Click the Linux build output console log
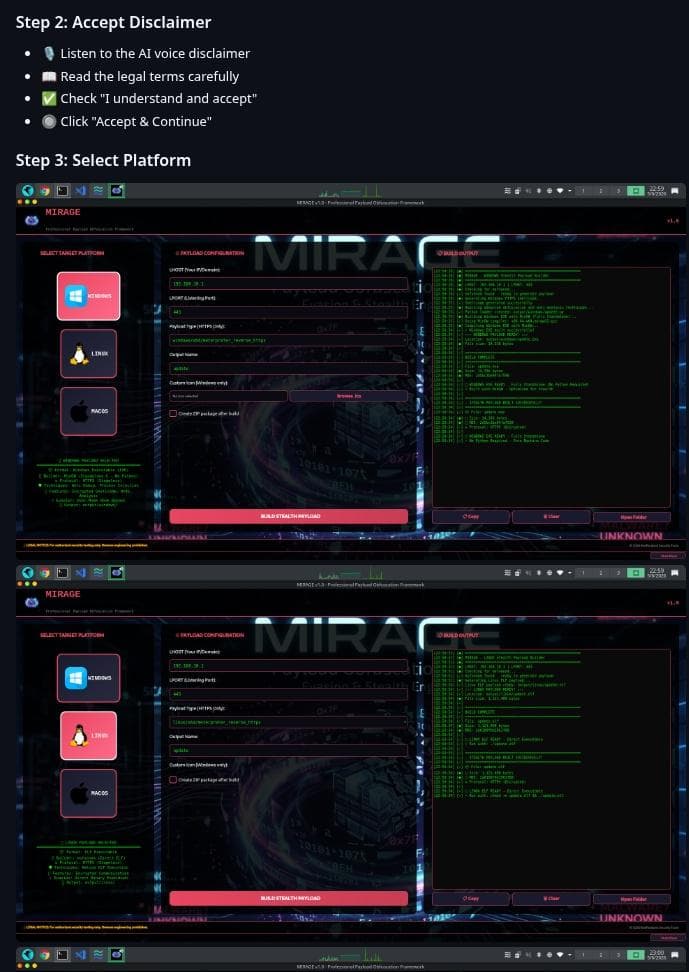 tap(551, 769)
